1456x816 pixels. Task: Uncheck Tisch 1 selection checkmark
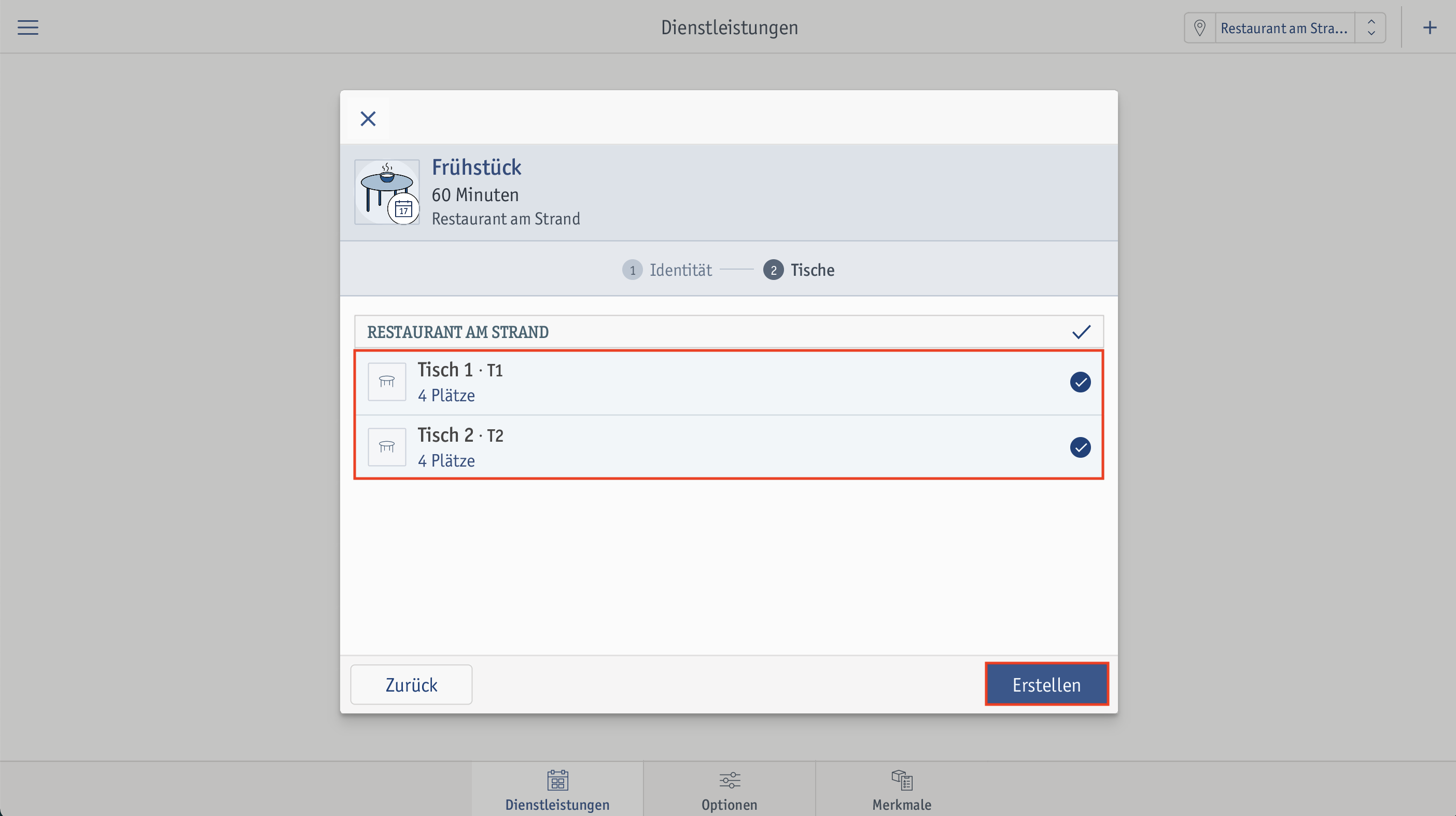(1080, 382)
